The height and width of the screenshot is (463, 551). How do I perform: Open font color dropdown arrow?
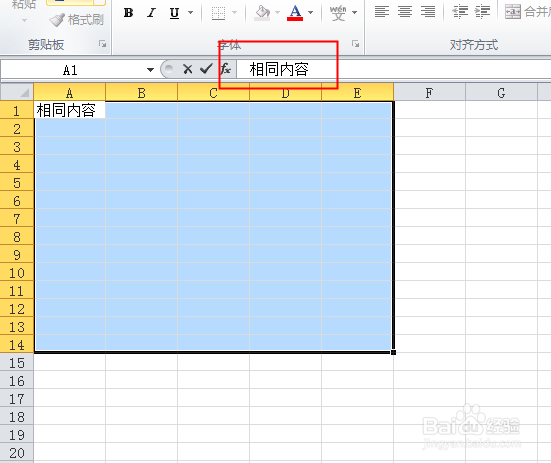tap(310, 13)
